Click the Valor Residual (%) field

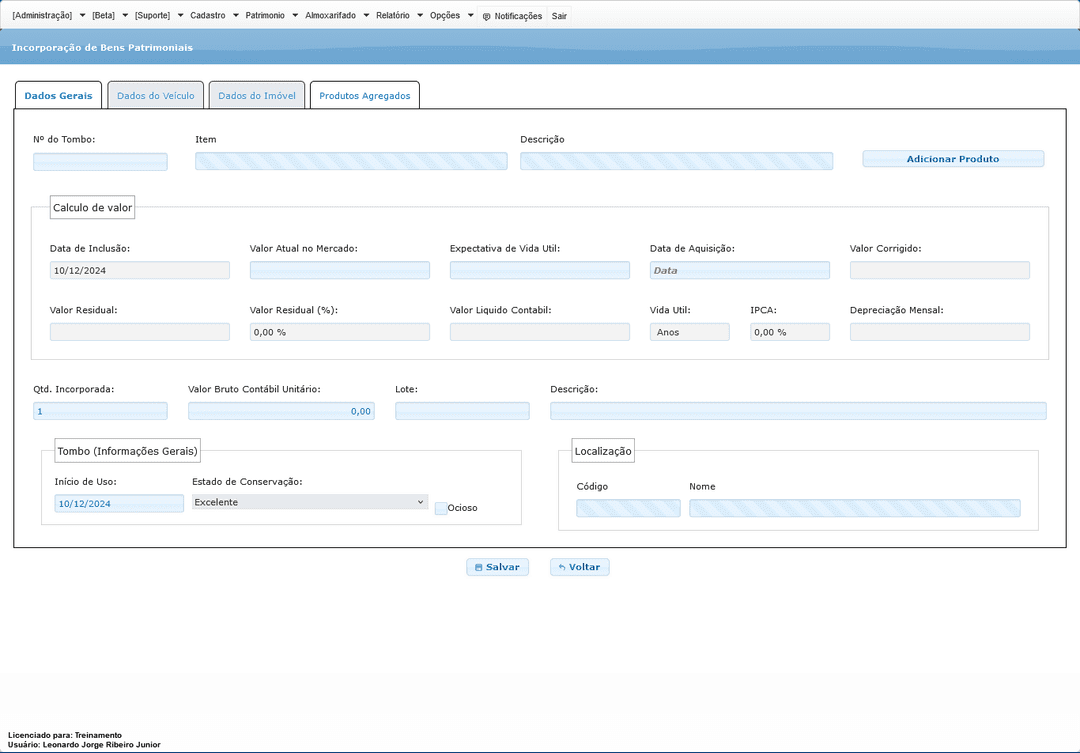point(340,332)
